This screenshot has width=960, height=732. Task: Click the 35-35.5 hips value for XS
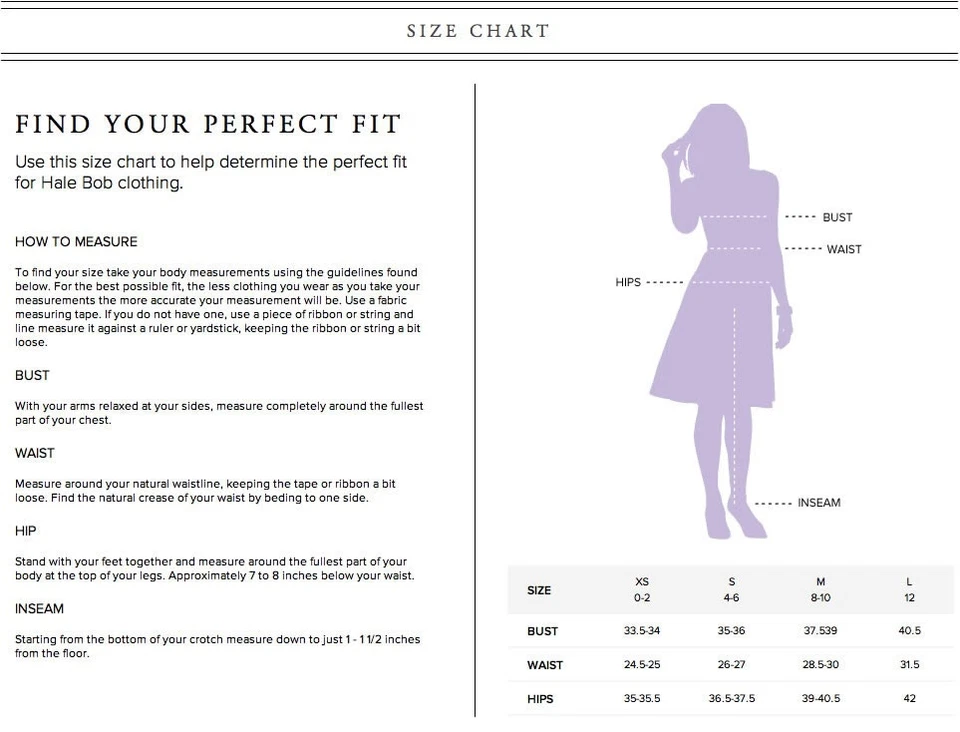point(642,699)
